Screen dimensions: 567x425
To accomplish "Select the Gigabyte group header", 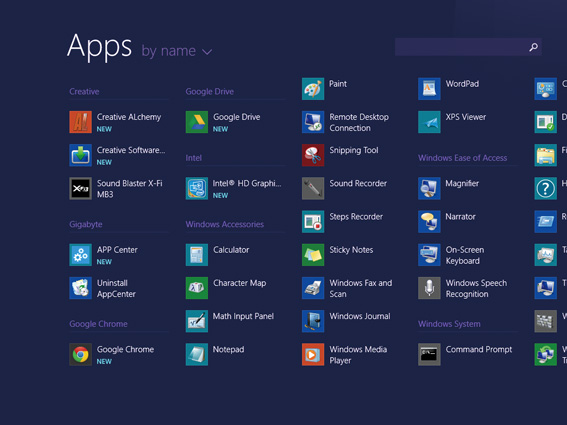I will pos(86,224).
